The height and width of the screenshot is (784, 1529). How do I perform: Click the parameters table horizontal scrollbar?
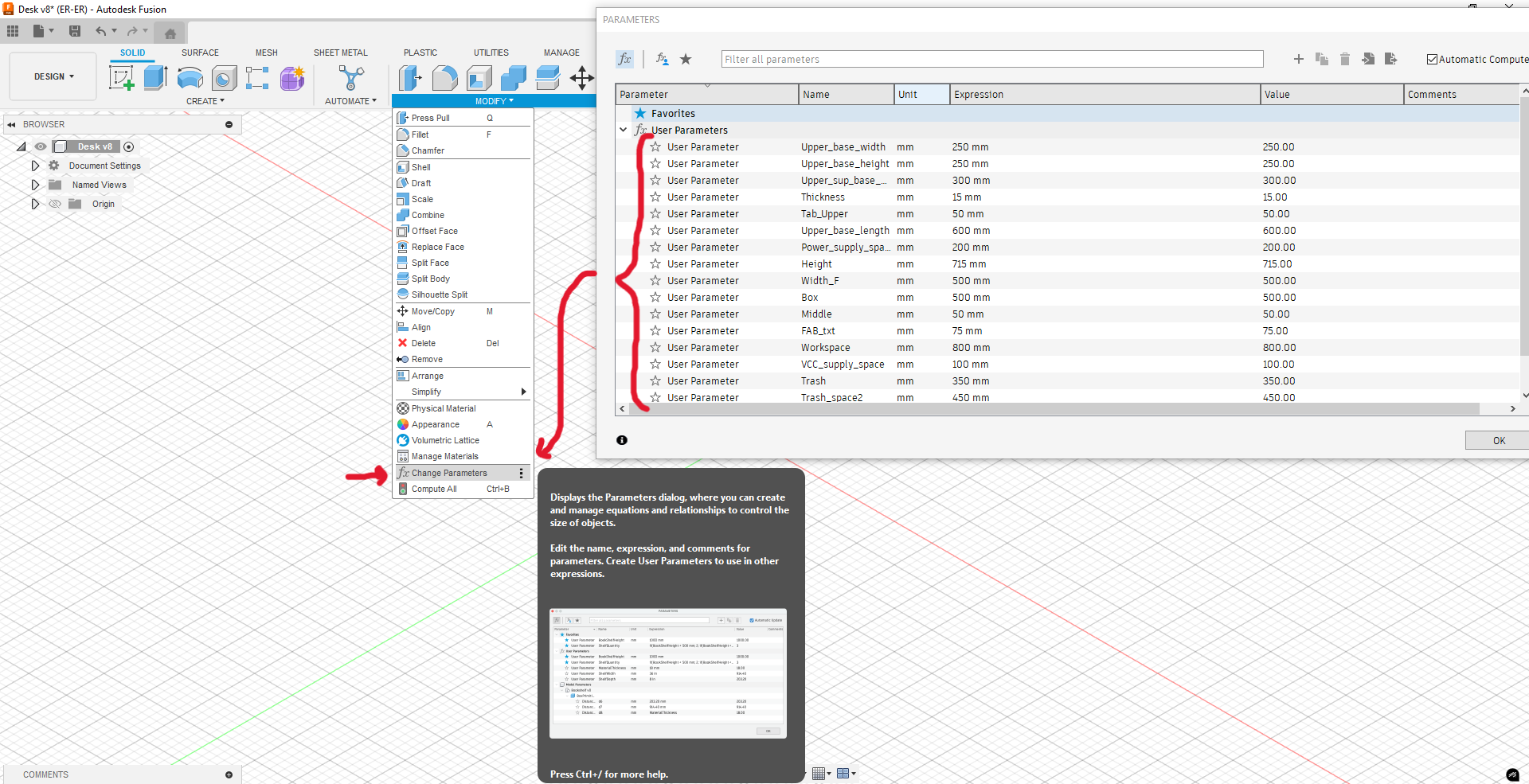(1054, 408)
